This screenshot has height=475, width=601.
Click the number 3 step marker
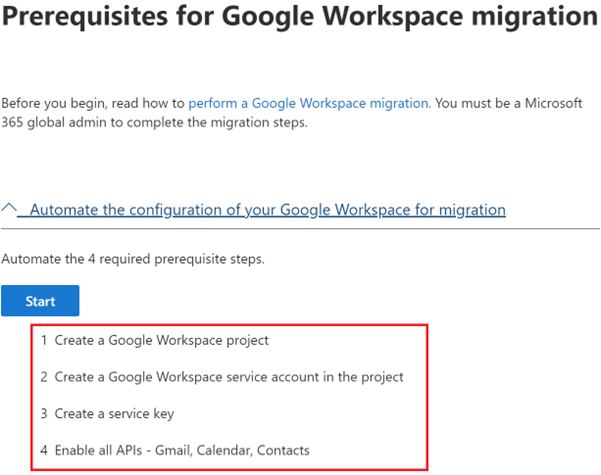pos(44,414)
